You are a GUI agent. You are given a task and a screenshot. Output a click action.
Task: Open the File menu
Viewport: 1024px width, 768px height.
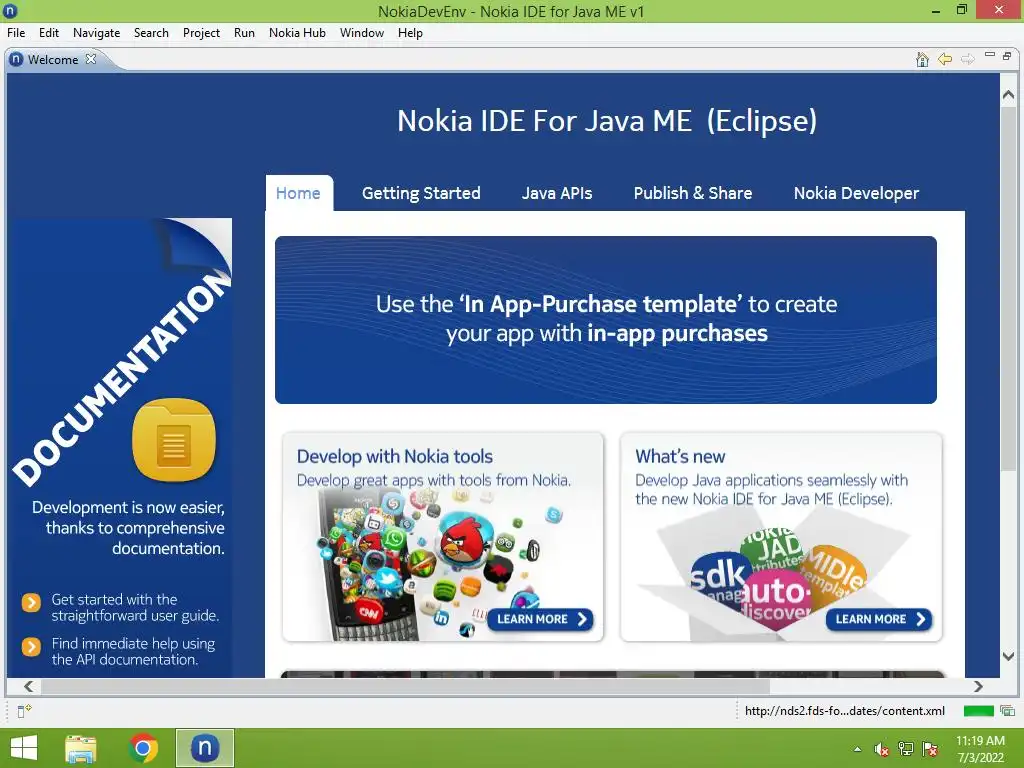[16, 33]
